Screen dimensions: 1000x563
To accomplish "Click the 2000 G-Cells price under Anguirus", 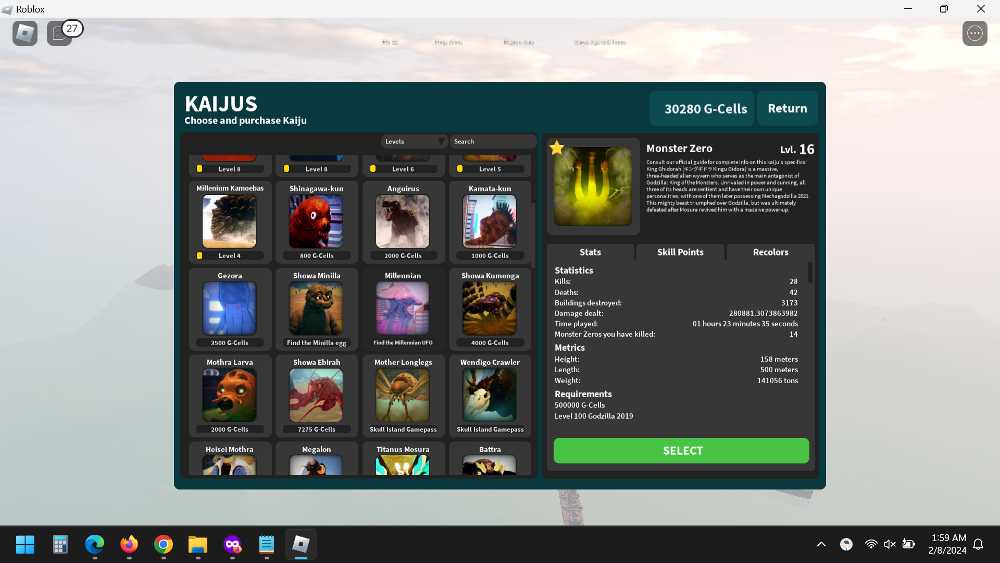I will point(402,256).
